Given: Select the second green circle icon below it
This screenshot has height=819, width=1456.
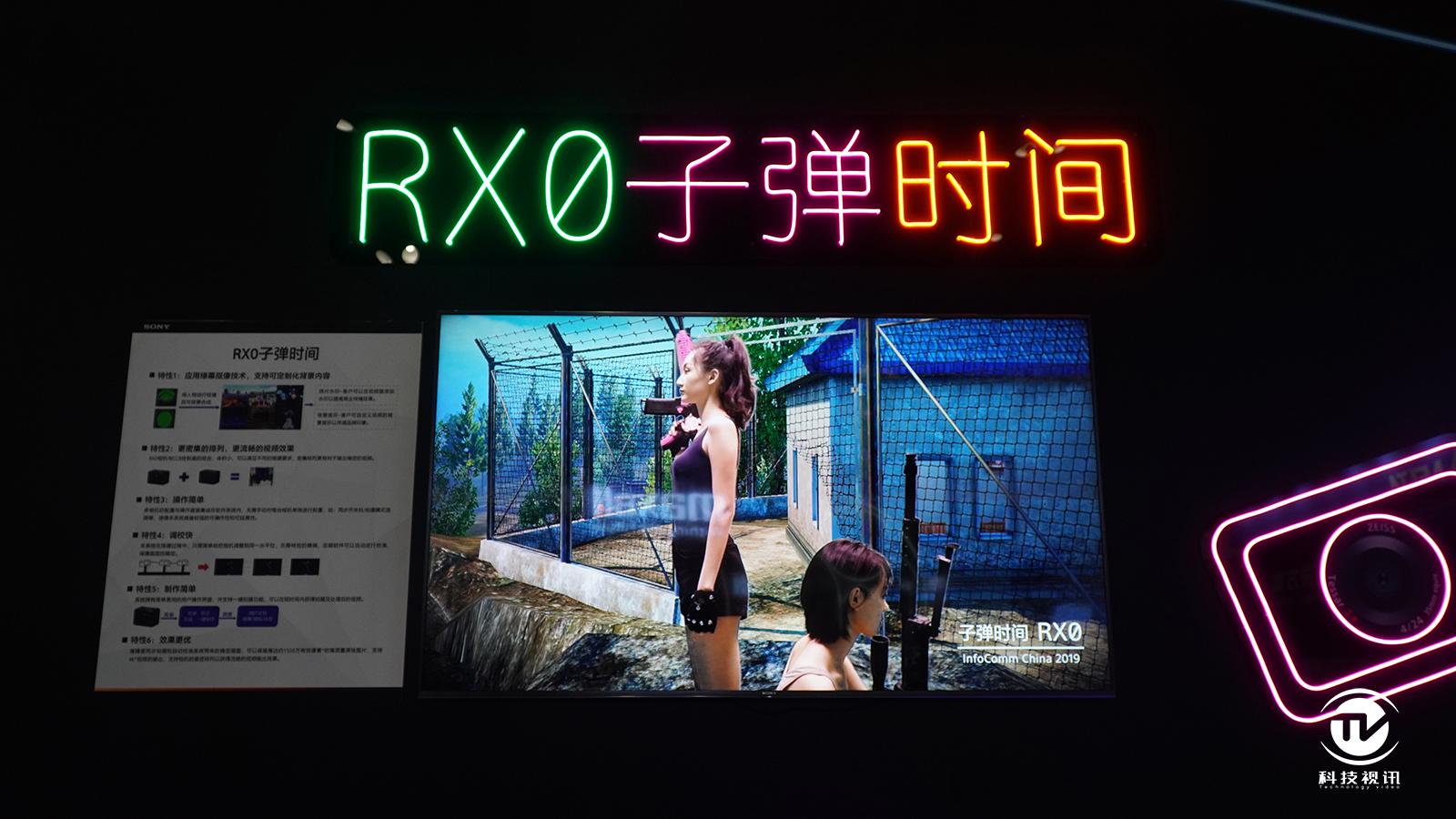Looking at the screenshot, I should tap(167, 417).
